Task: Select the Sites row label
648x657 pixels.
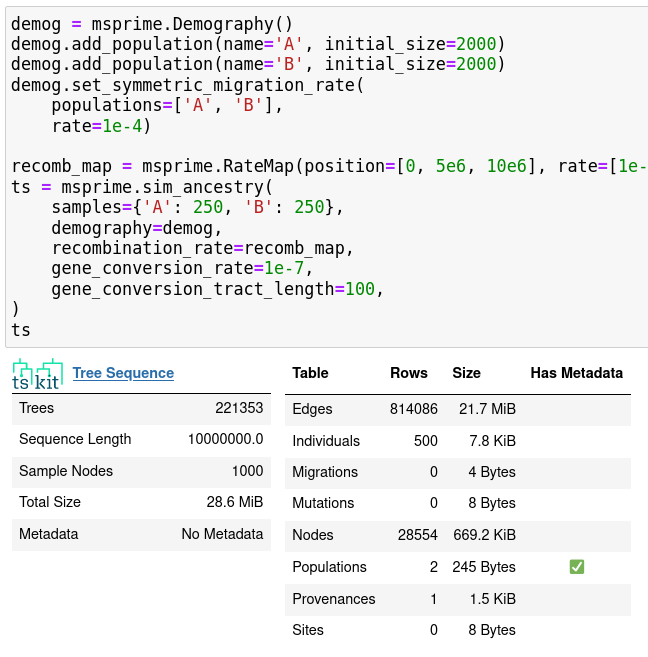Action: pos(308,630)
